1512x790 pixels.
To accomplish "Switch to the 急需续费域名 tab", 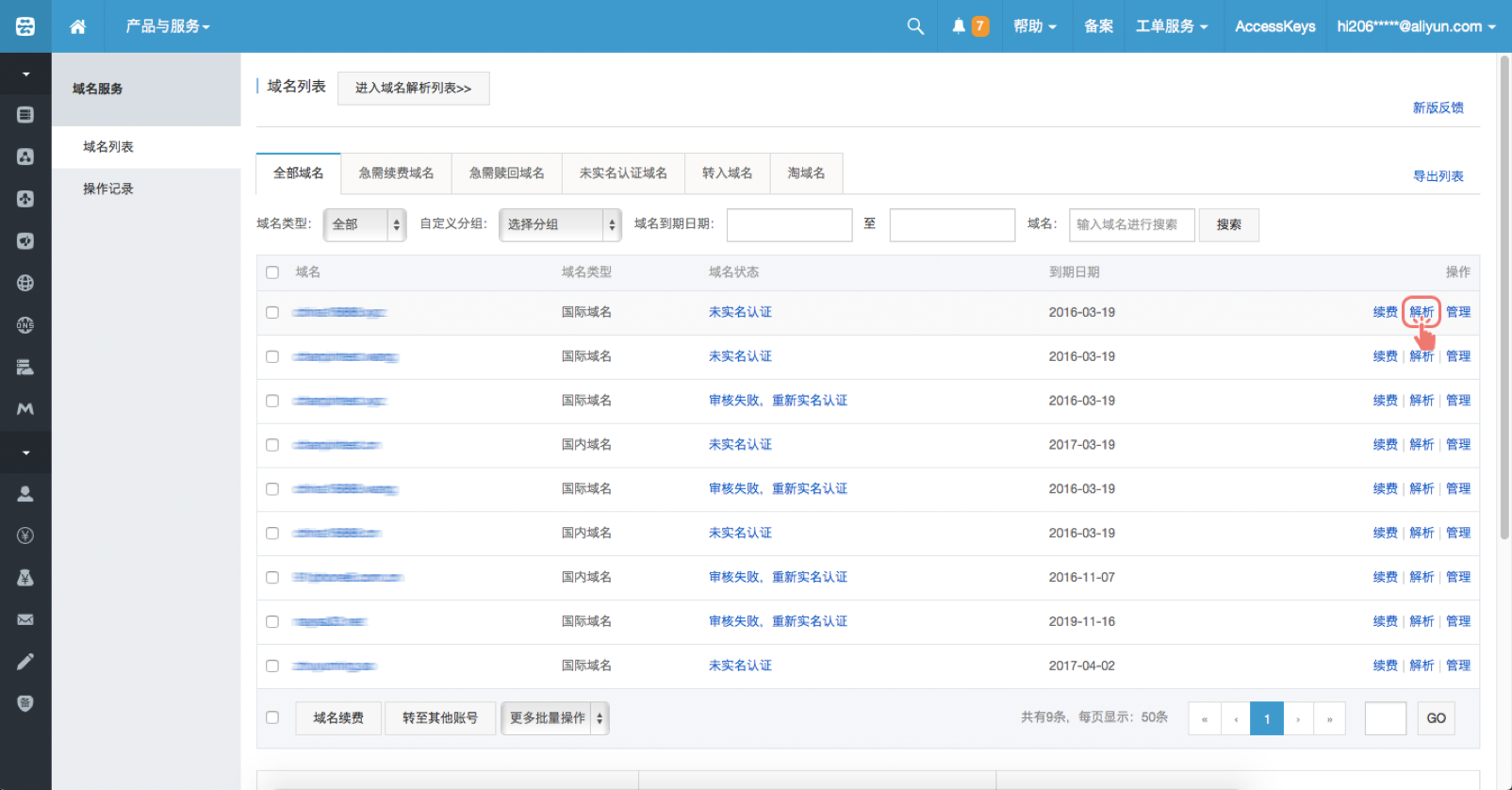I will point(396,173).
